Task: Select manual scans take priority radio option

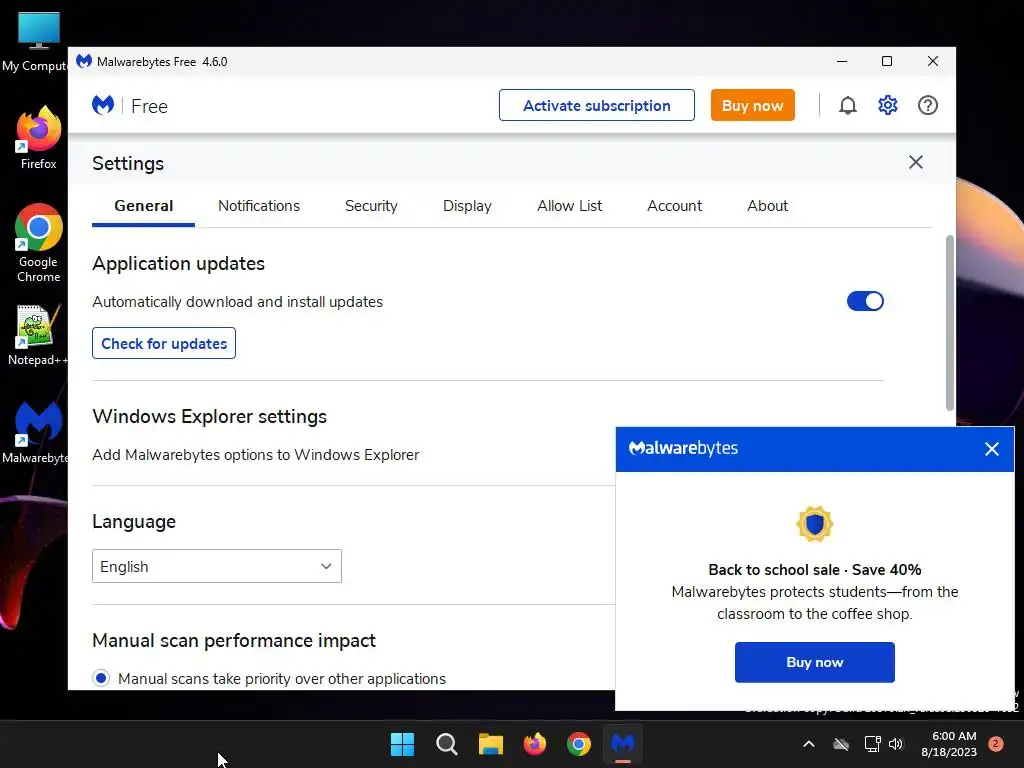Action: pyautogui.click(x=101, y=679)
